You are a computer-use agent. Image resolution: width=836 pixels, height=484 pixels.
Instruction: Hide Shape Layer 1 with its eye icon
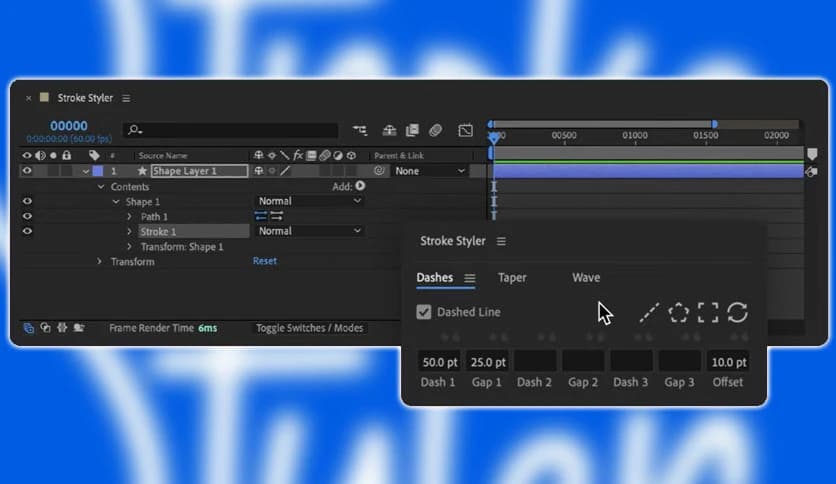coord(27,171)
